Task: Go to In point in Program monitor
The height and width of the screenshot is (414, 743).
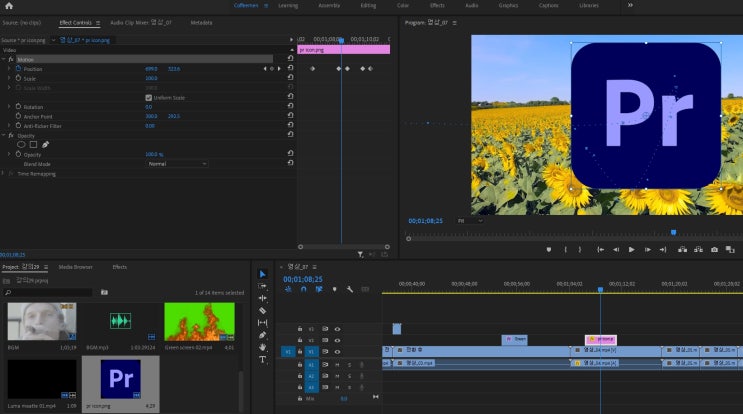Action: pos(600,250)
